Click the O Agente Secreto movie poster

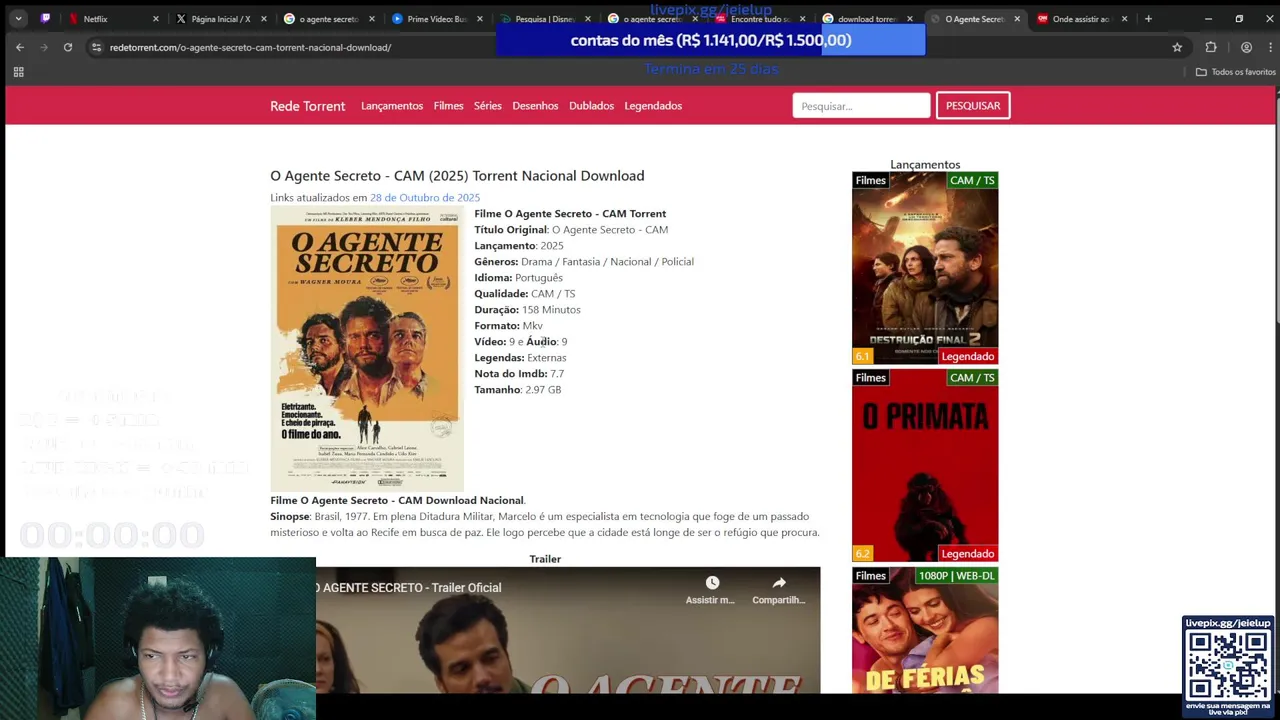367,349
